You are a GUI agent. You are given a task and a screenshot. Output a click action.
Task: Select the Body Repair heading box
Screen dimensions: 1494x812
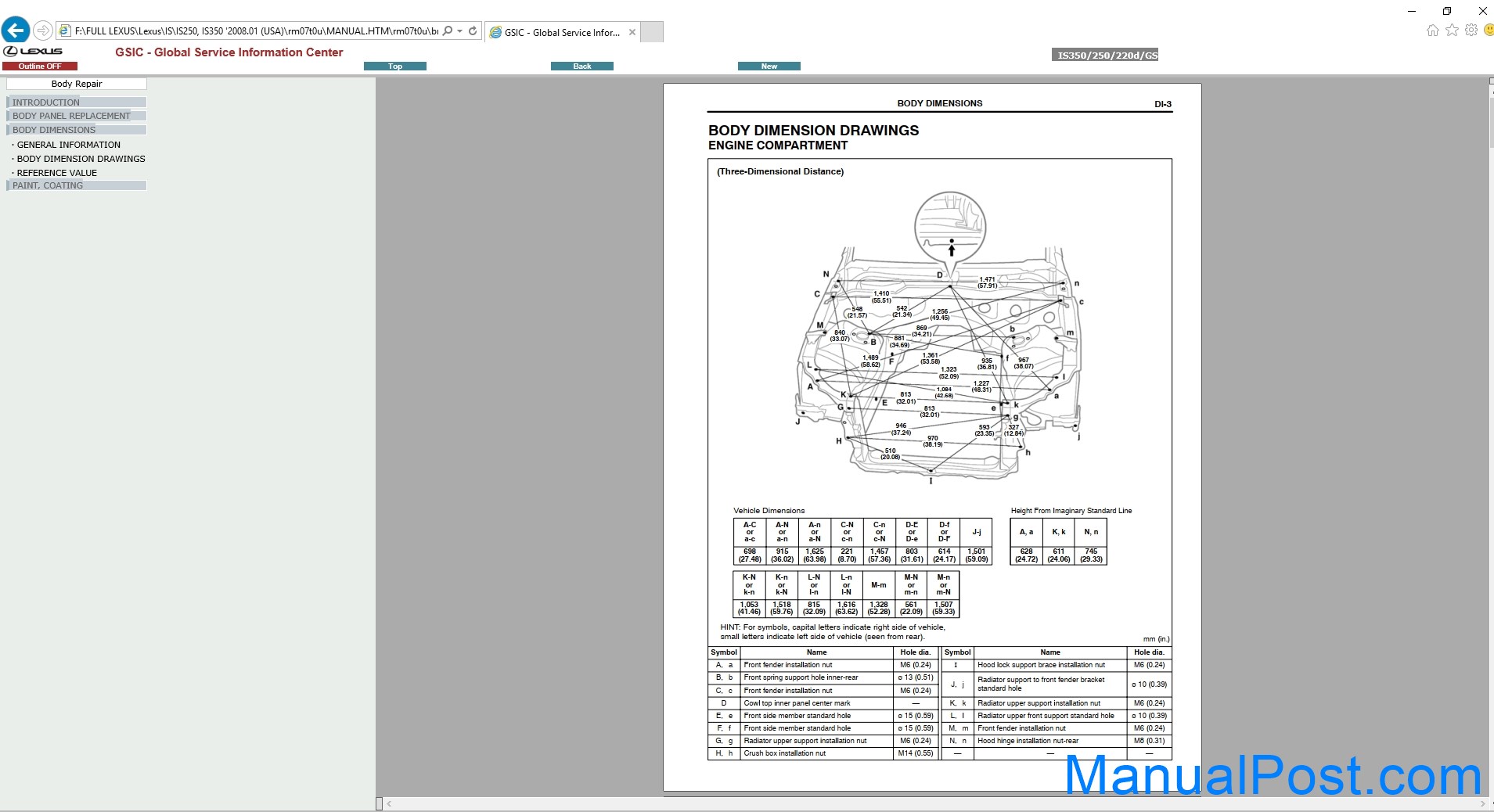tap(77, 84)
